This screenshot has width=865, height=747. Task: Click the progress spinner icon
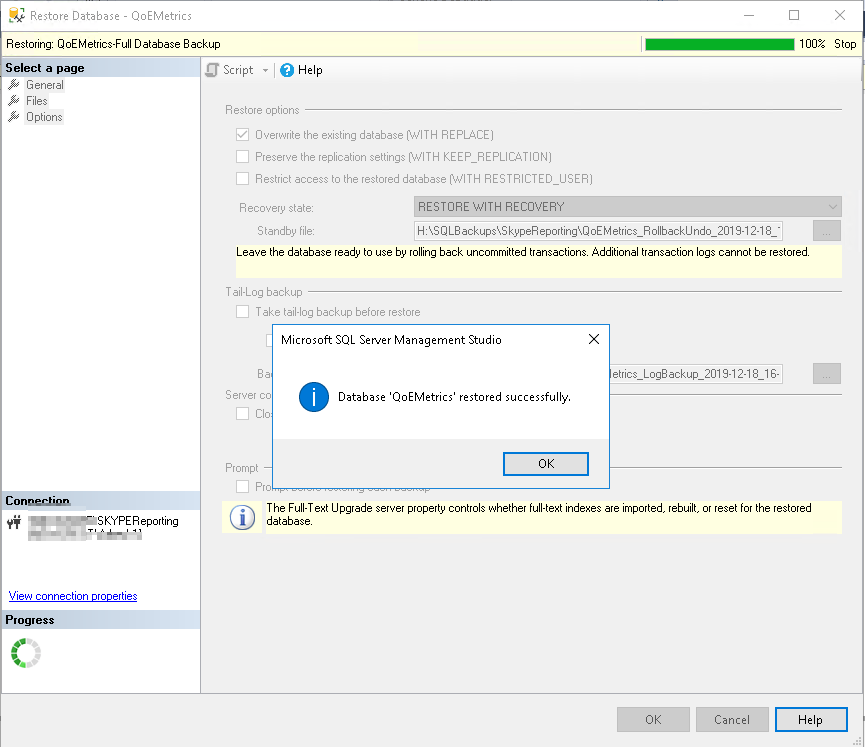point(26,653)
